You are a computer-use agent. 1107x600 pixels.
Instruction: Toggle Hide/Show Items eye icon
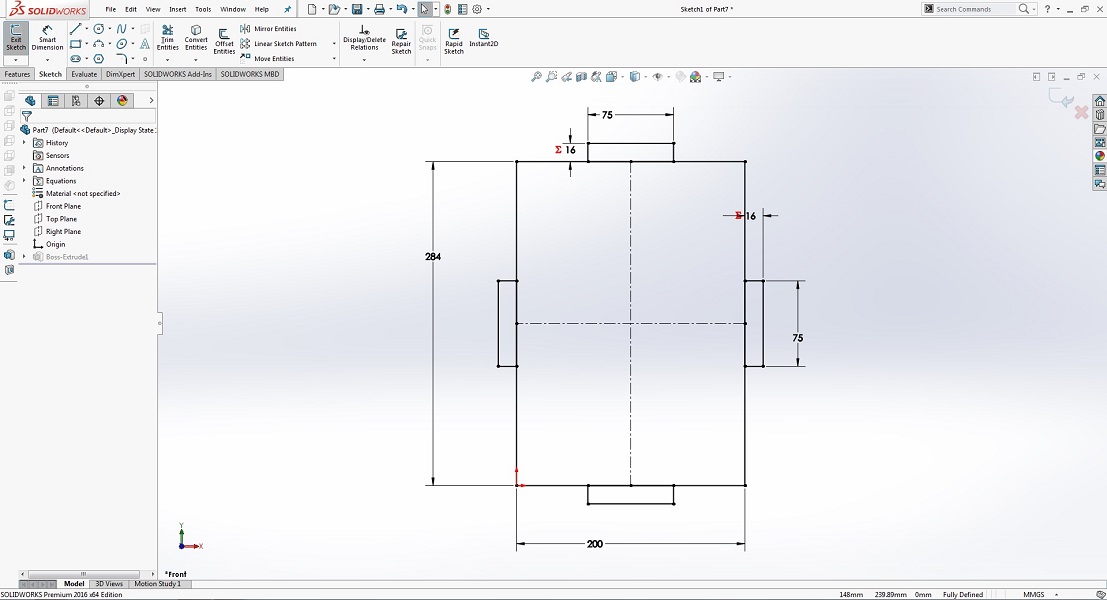(657, 76)
